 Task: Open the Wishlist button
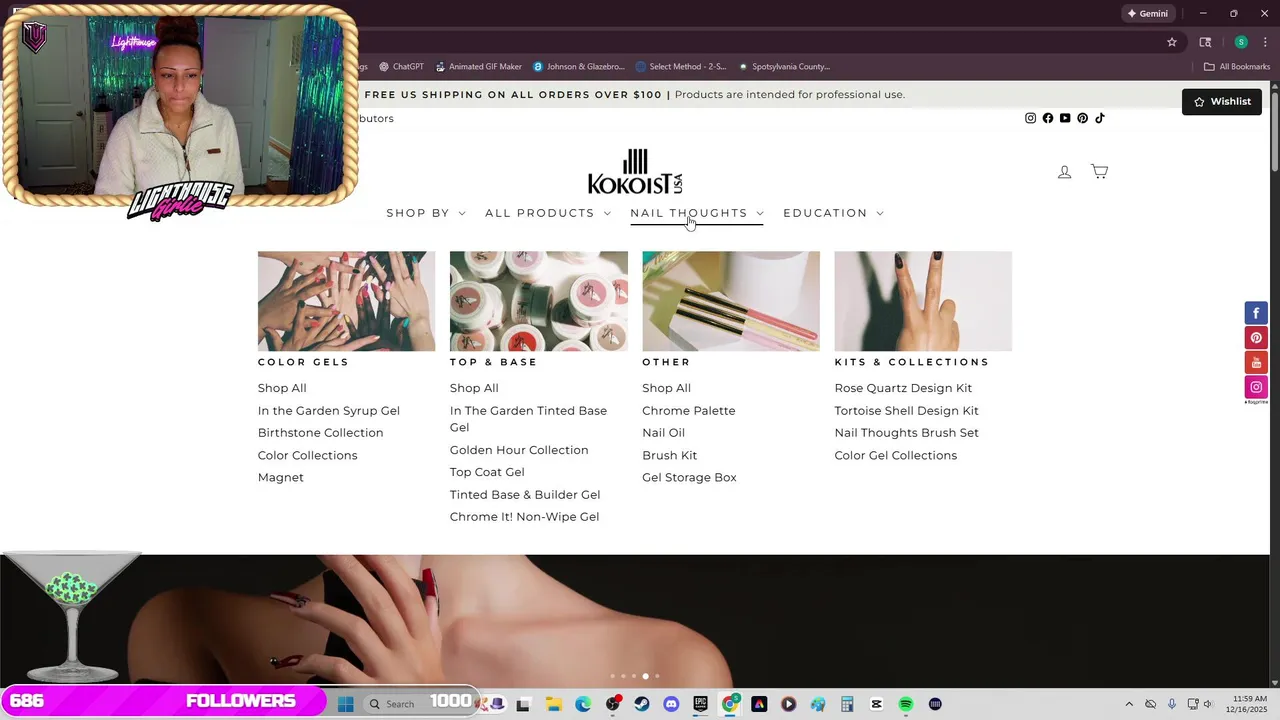point(1222,101)
